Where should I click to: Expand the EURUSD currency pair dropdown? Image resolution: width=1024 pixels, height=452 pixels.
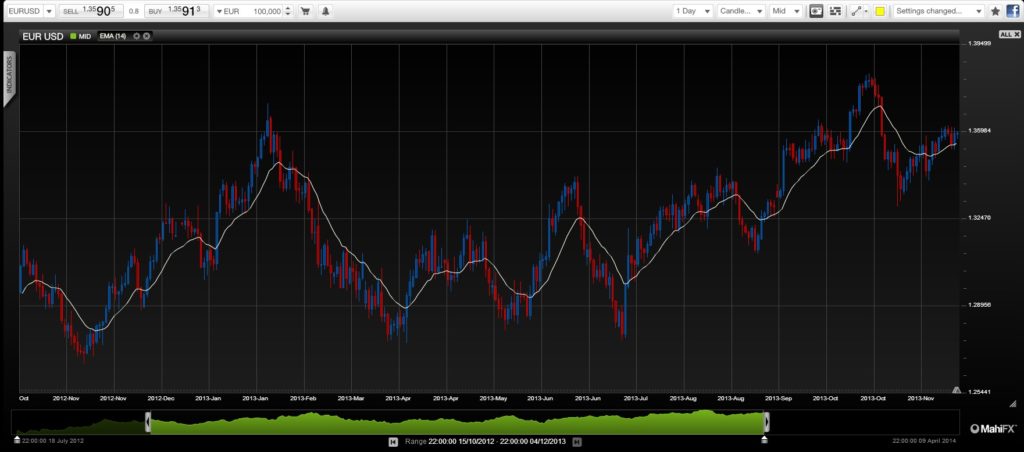pyautogui.click(x=48, y=11)
